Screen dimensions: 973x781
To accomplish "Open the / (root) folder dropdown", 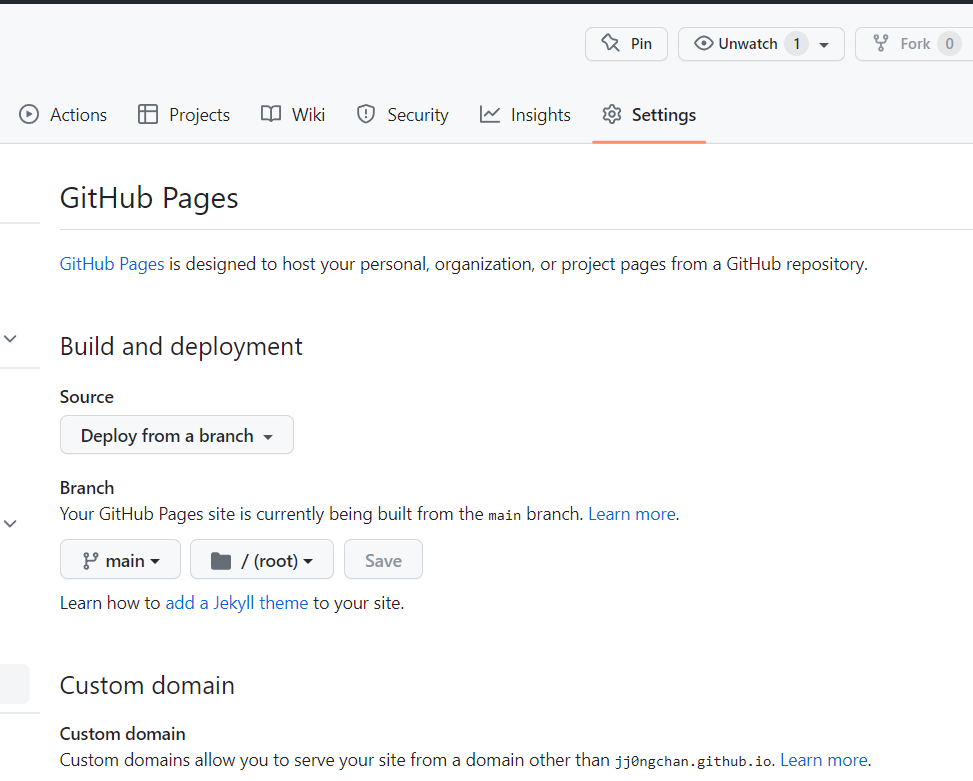I will click(262, 560).
